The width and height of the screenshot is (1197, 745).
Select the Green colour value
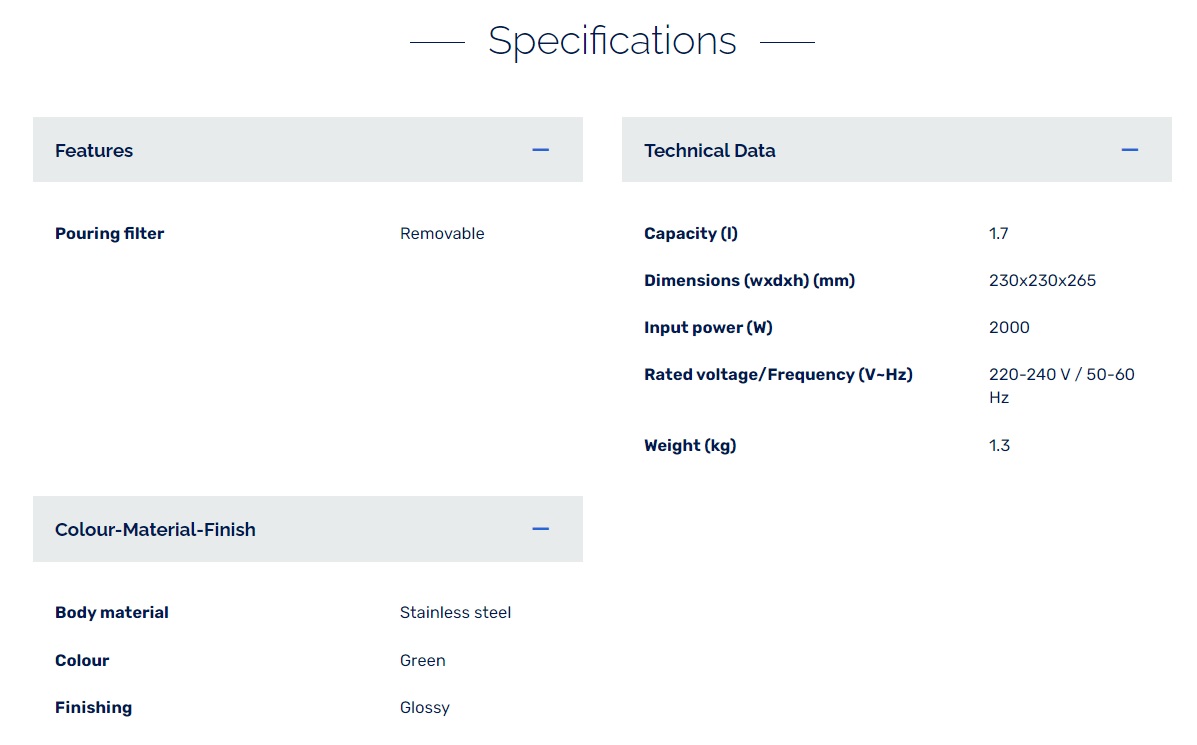coord(423,661)
